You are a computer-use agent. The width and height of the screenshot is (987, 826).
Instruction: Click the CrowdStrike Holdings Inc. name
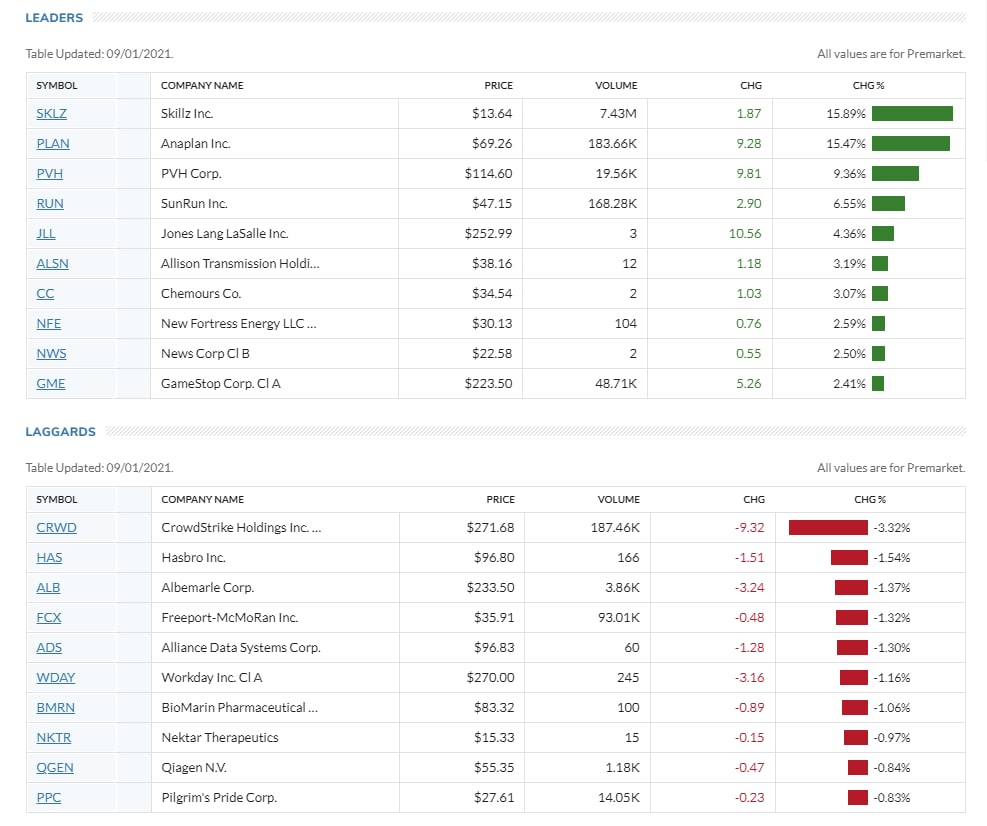pyautogui.click(x=241, y=528)
